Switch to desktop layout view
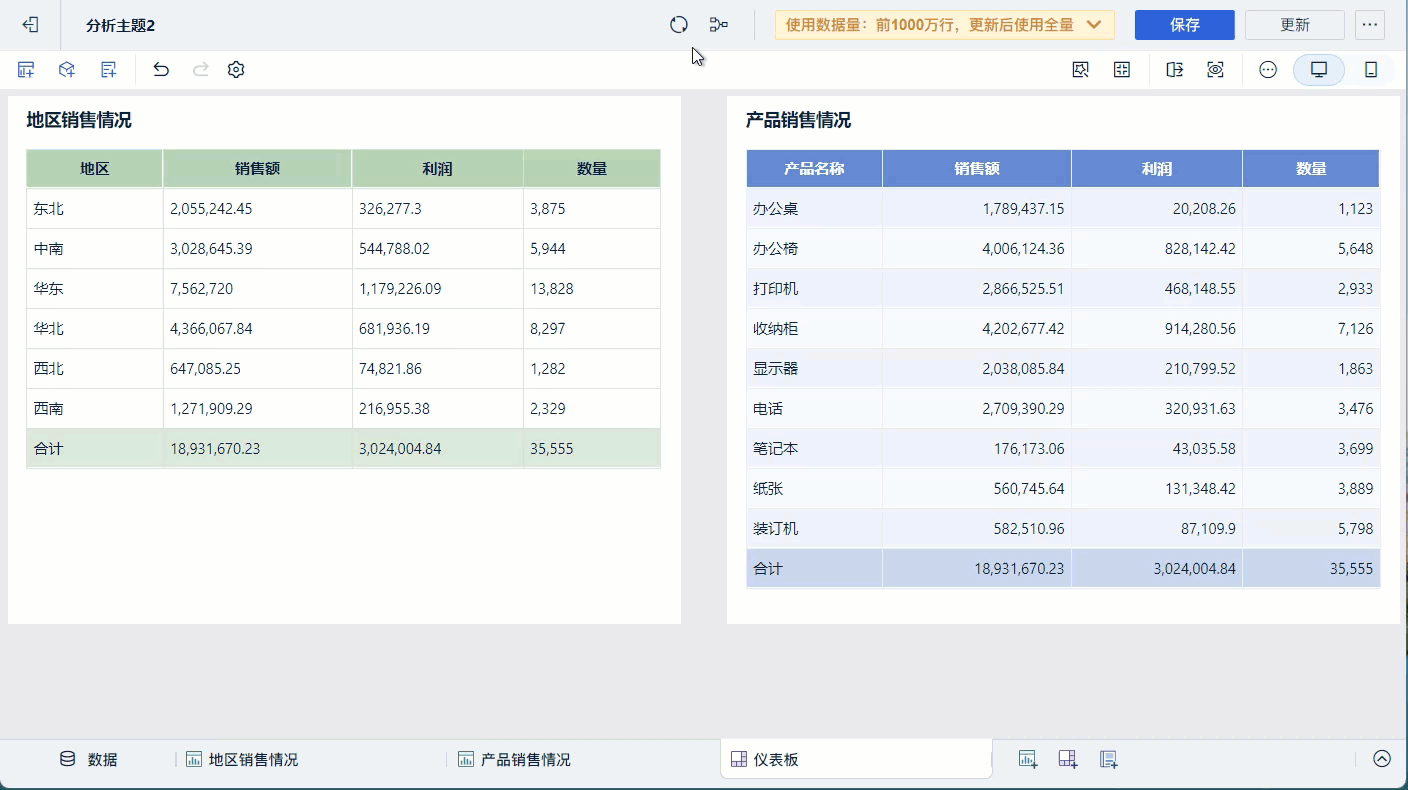 1319,69
